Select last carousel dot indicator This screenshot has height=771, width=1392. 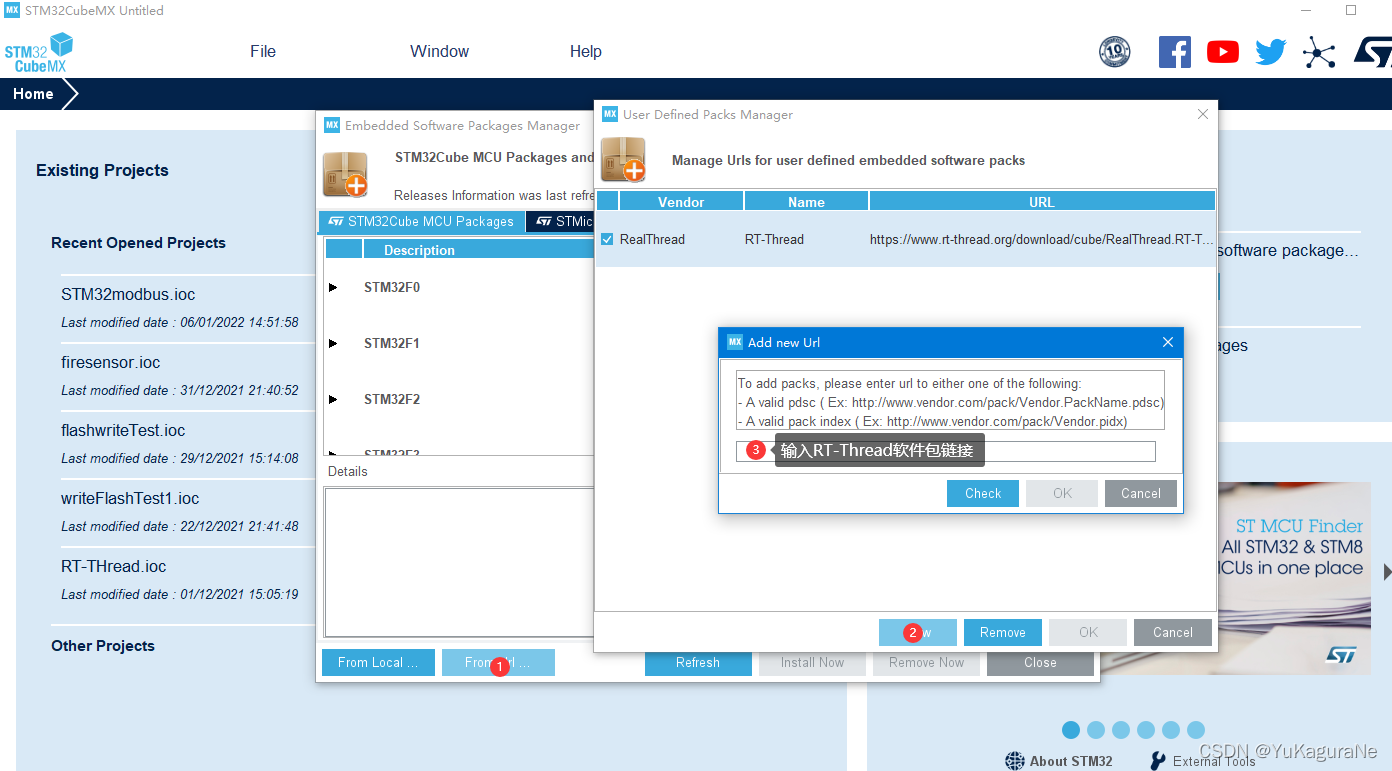(x=1196, y=730)
